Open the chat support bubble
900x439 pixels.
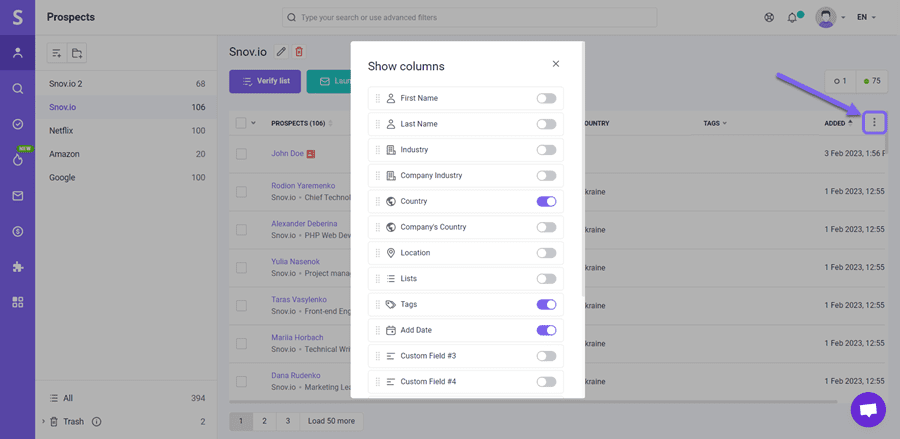coord(868,409)
